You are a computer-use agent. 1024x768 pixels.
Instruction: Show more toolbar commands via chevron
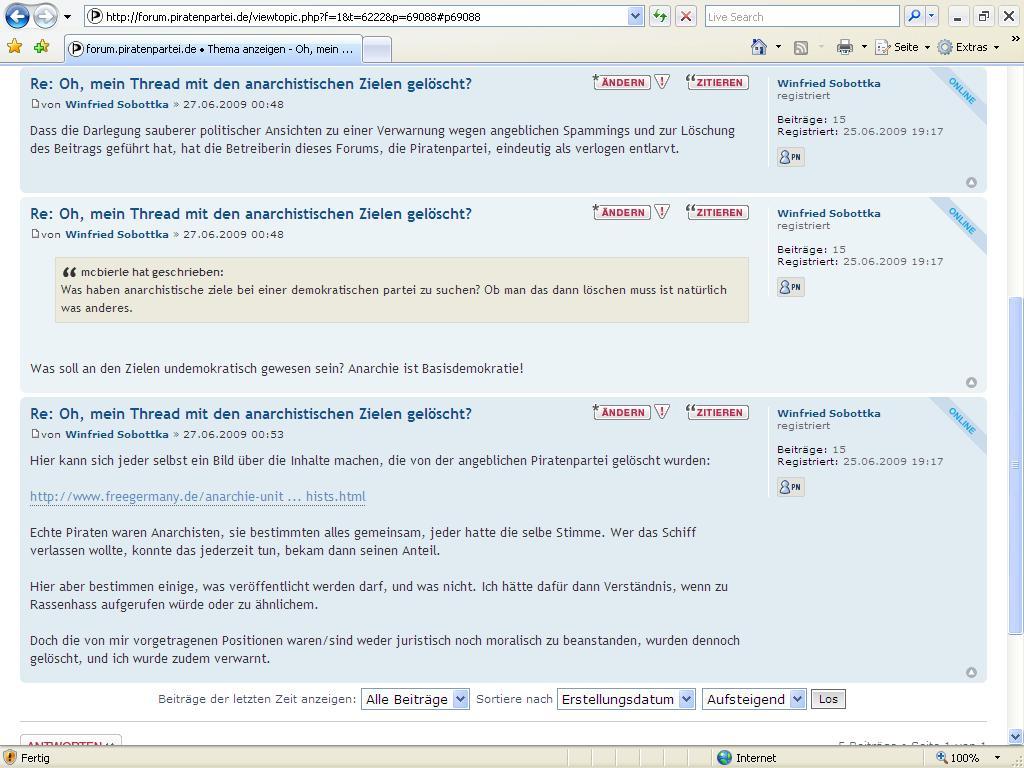click(x=1016, y=39)
